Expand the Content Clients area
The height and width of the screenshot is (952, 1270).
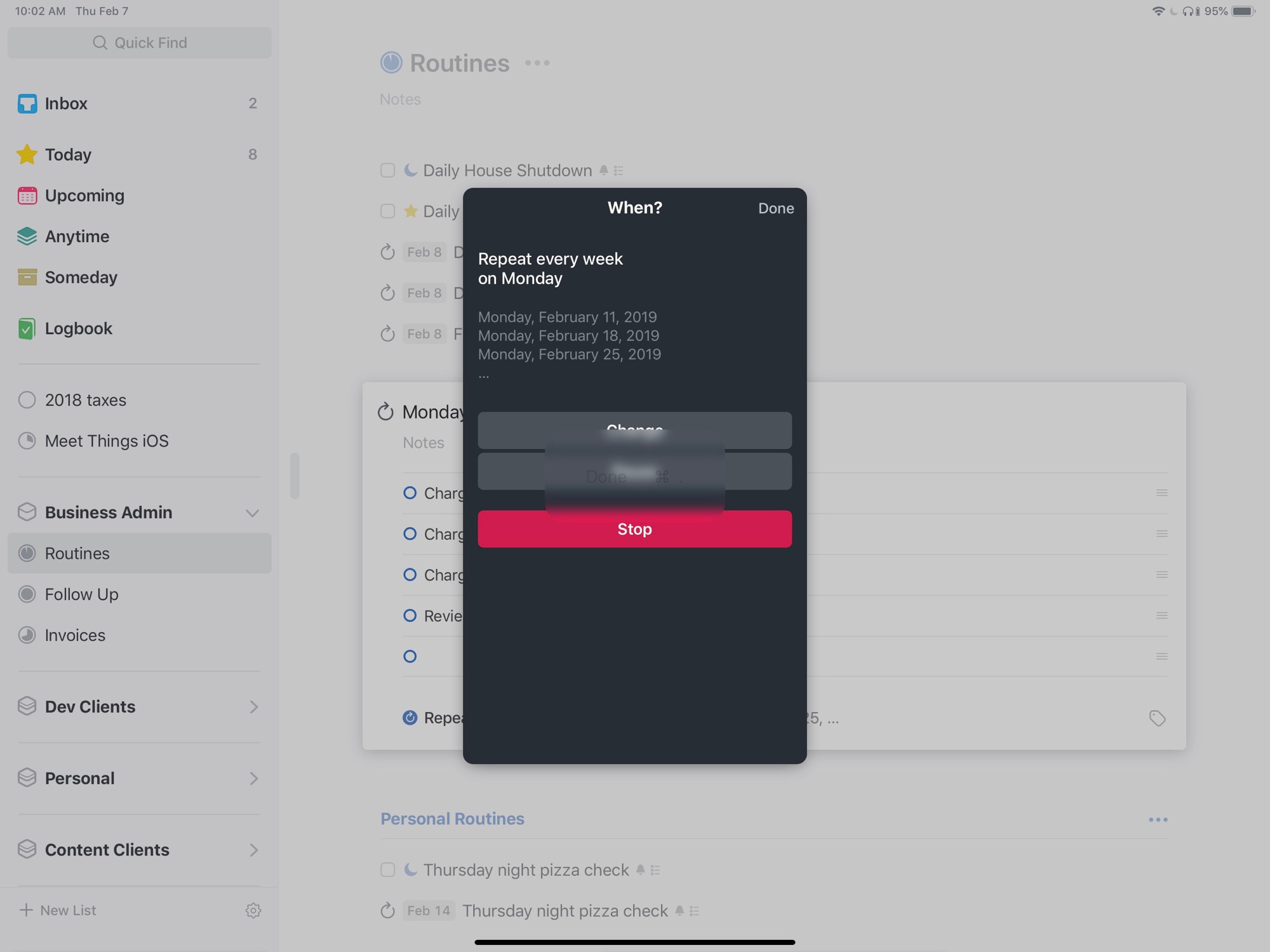click(253, 850)
